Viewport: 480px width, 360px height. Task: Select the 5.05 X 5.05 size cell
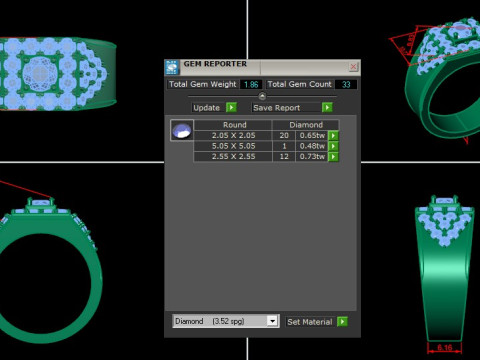click(x=233, y=146)
